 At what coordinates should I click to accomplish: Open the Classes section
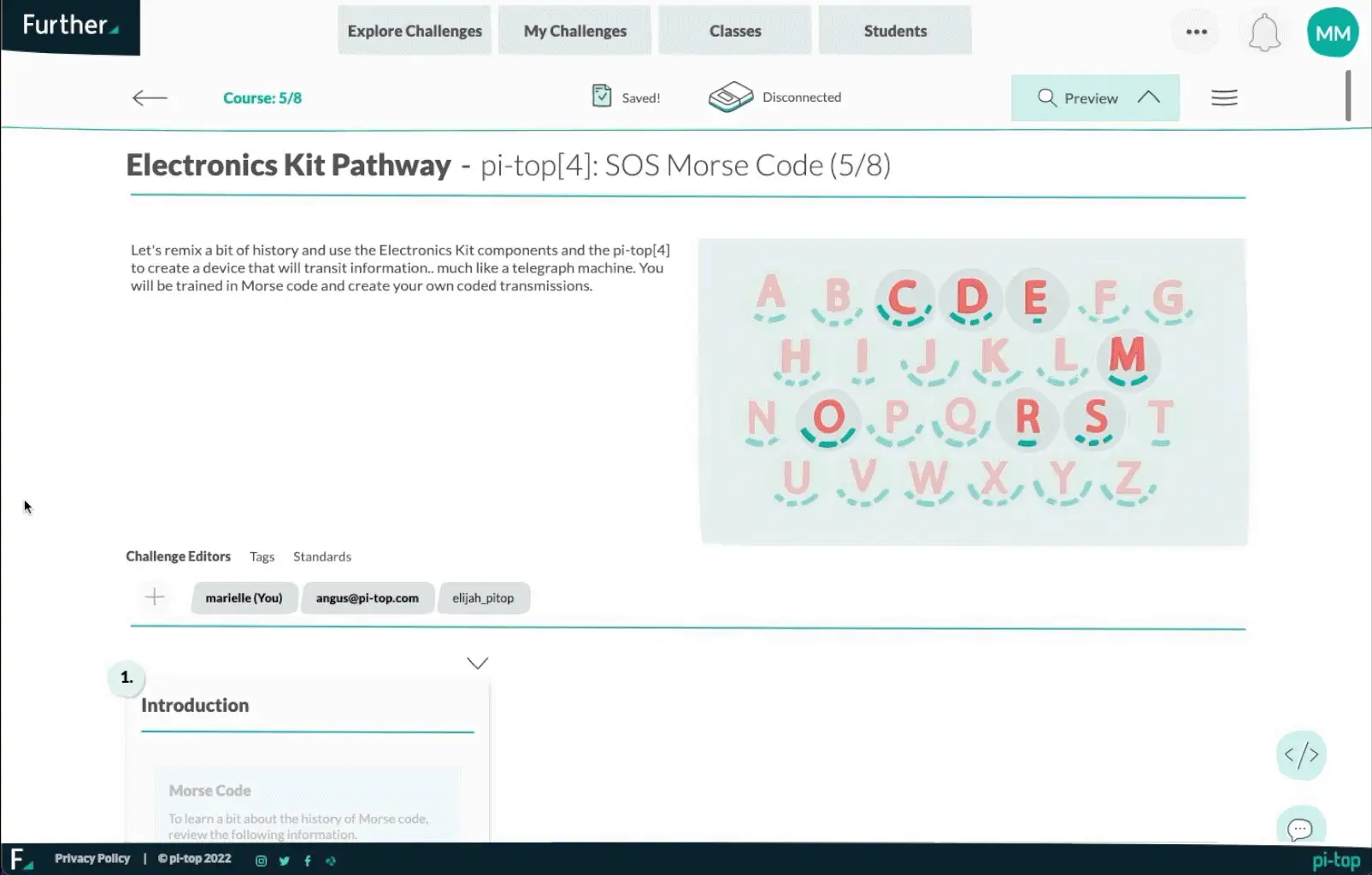[734, 30]
